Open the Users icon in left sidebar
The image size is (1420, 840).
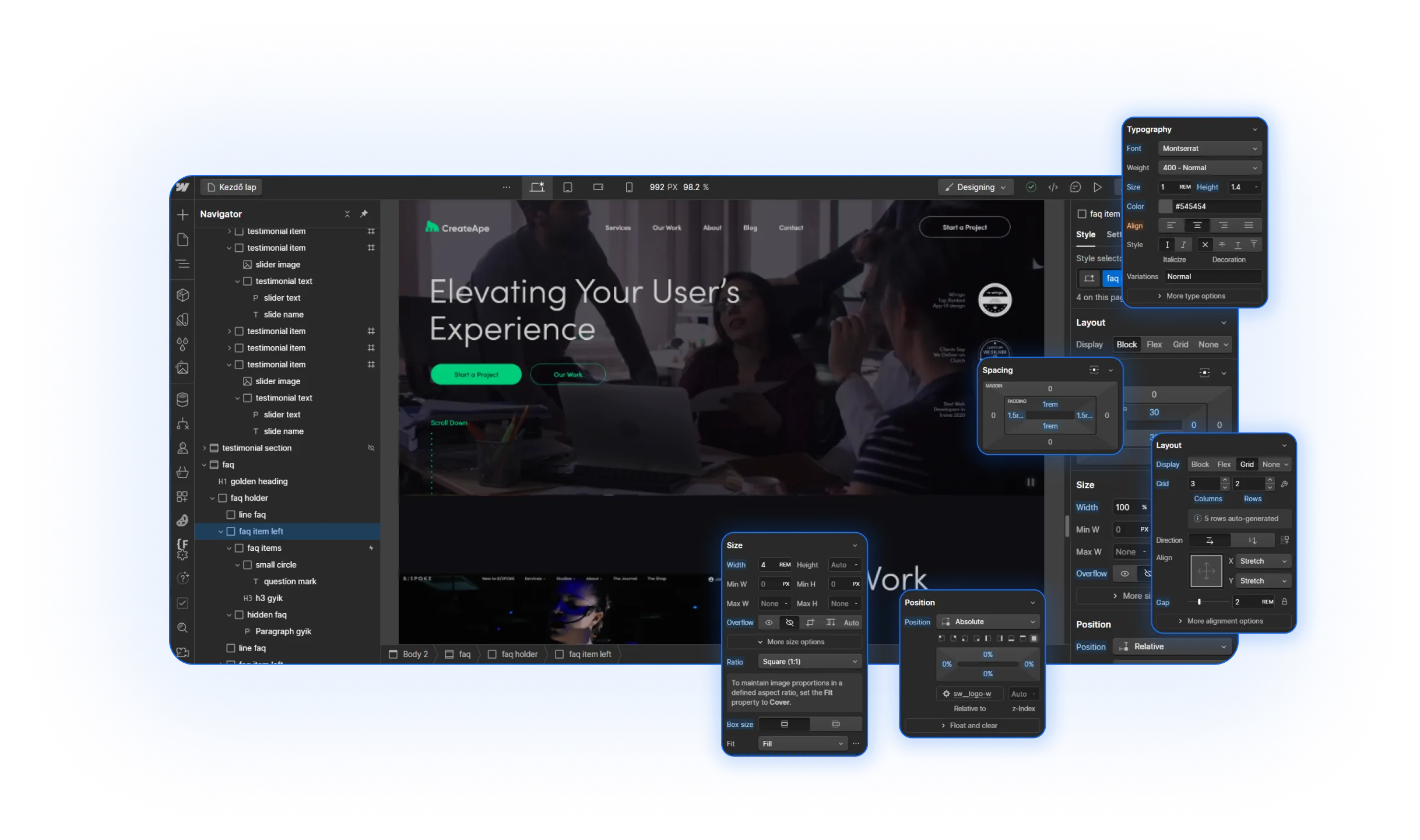coord(182,448)
